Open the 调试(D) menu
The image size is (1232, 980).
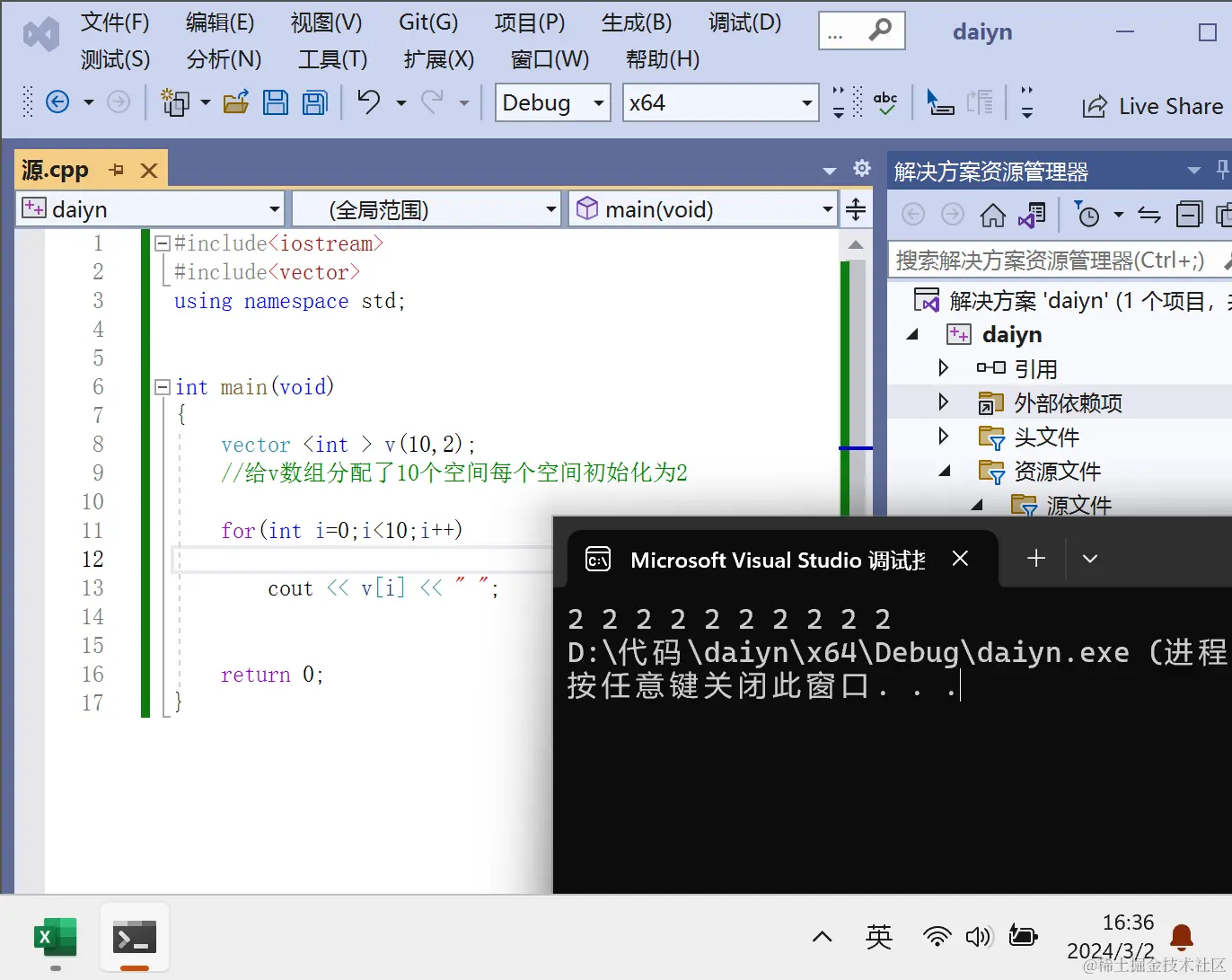(744, 22)
